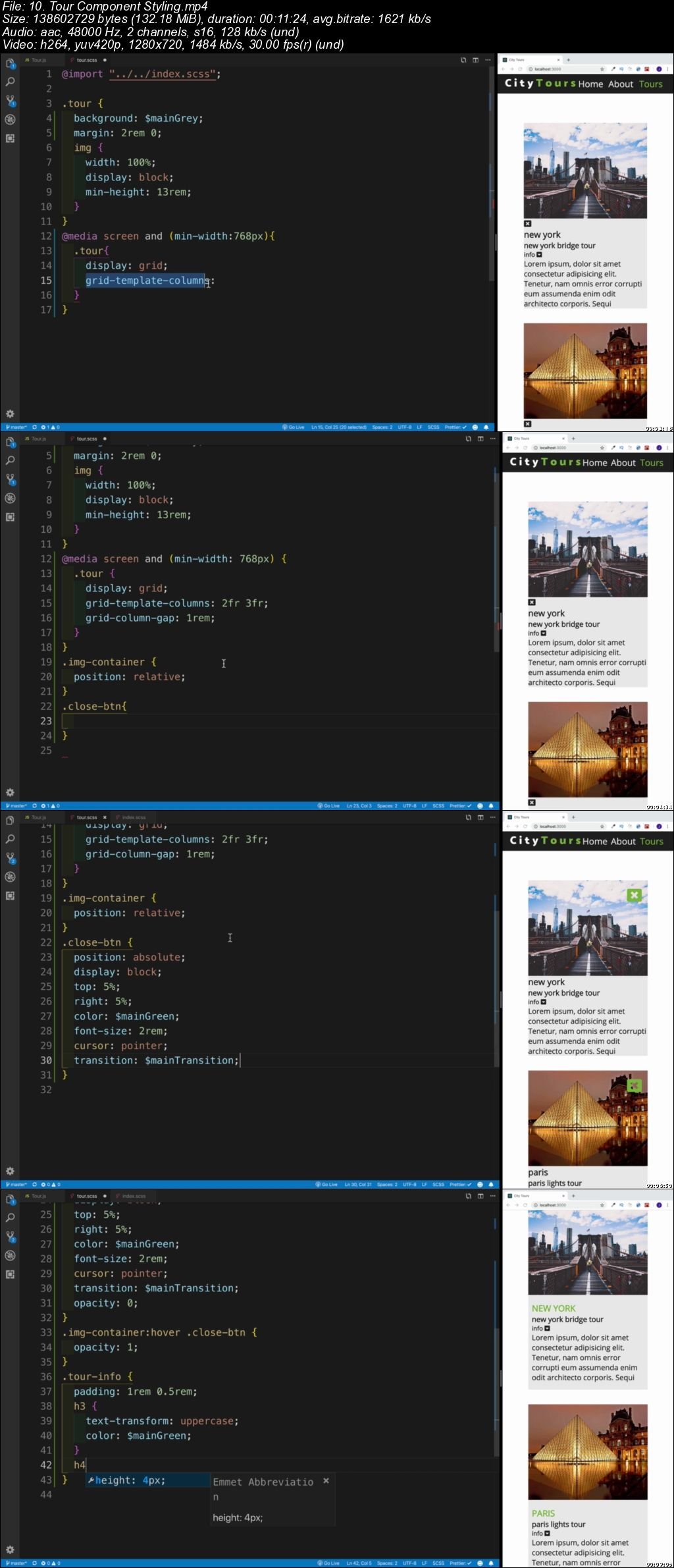Toggle info caret in browser with green X buttons
The width and height of the screenshot is (674, 1568).
click(x=543, y=1002)
